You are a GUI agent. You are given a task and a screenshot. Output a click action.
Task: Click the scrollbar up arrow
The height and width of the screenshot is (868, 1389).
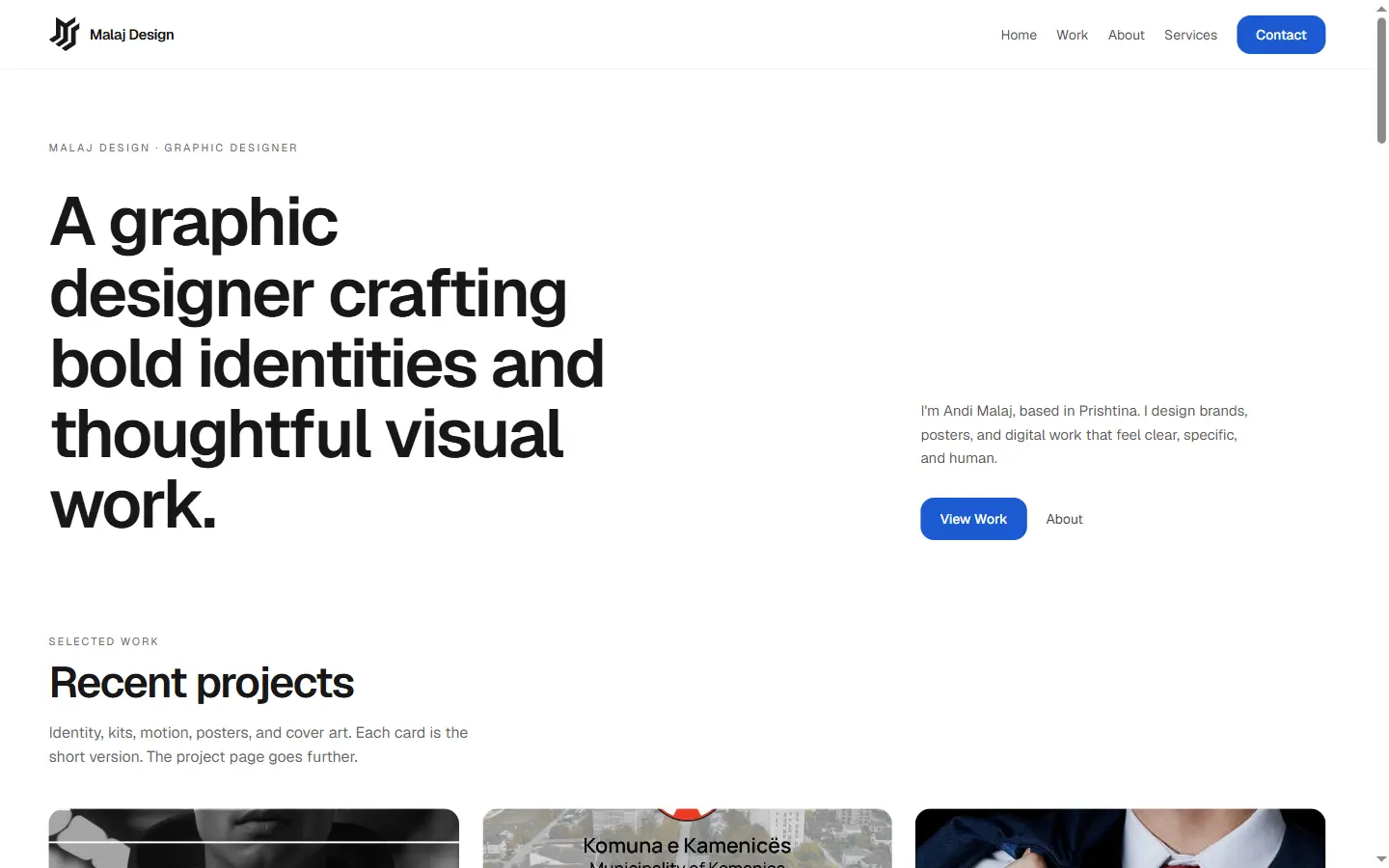[x=1381, y=8]
